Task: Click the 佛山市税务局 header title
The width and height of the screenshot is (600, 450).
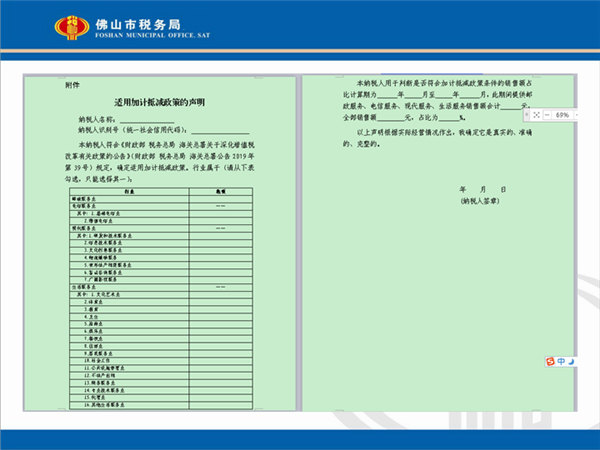Action: coord(138,24)
